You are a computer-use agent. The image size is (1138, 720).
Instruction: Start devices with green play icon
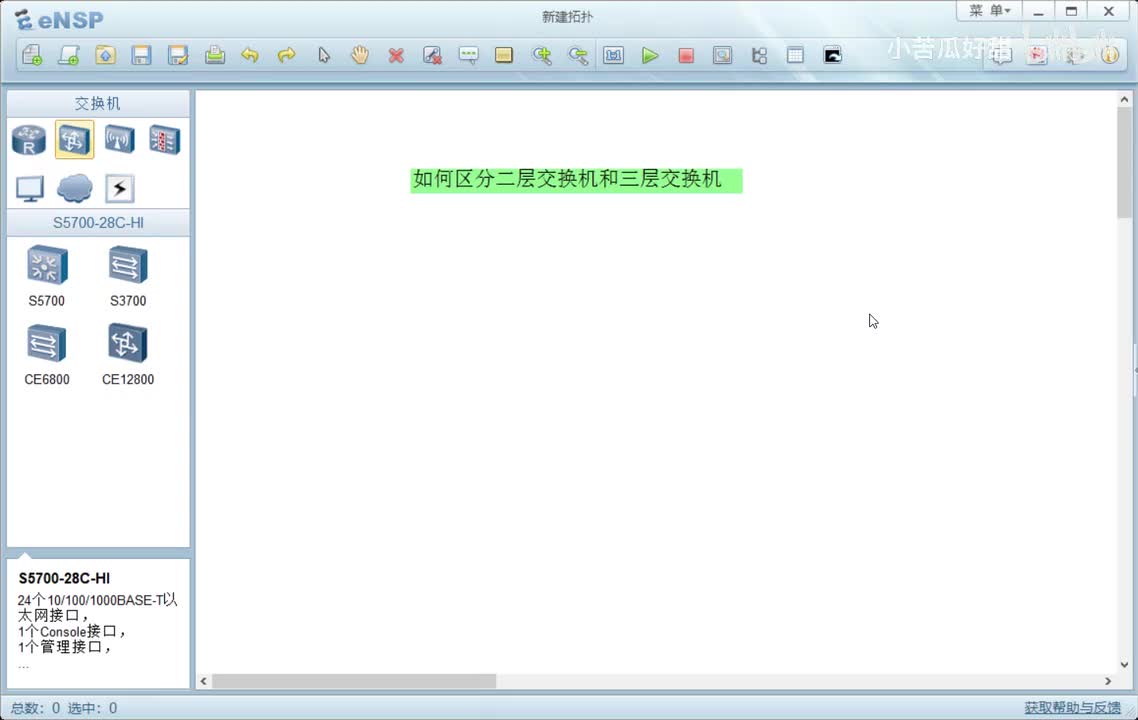point(650,55)
